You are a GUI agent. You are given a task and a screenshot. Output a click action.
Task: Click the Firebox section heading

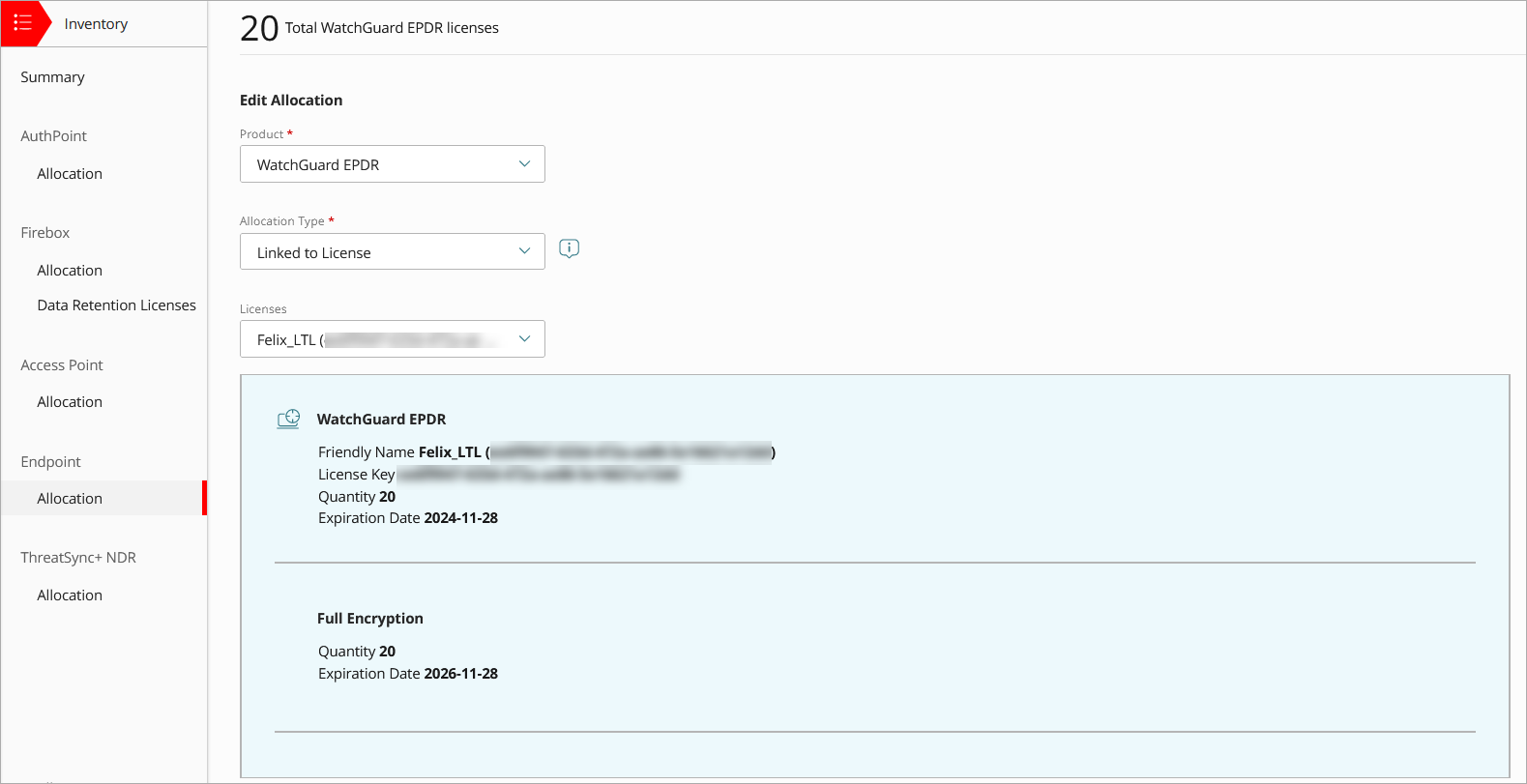pyautogui.click(x=45, y=233)
